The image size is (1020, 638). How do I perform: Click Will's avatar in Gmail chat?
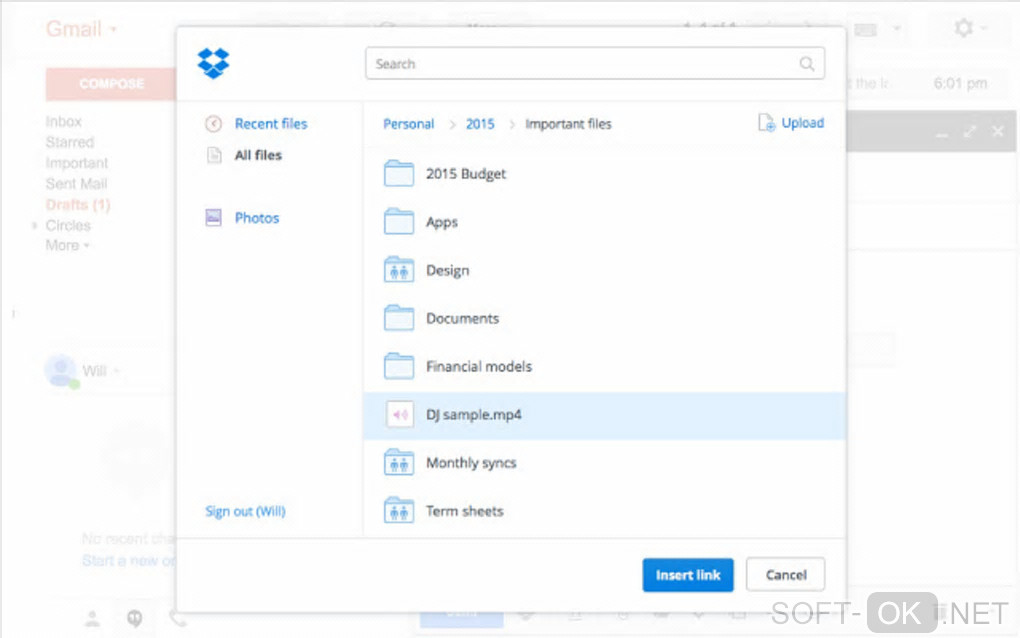tap(60, 371)
